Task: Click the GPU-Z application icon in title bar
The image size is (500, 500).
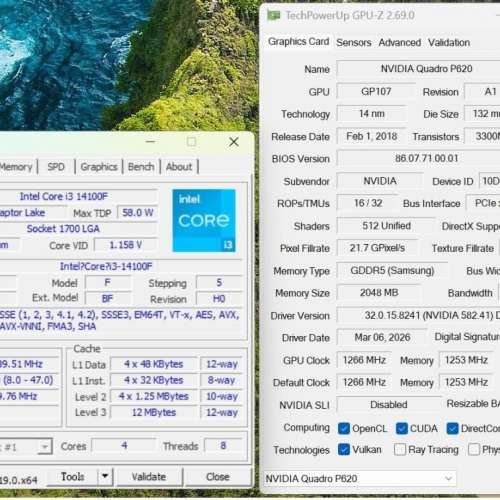Action: coord(274,15)
